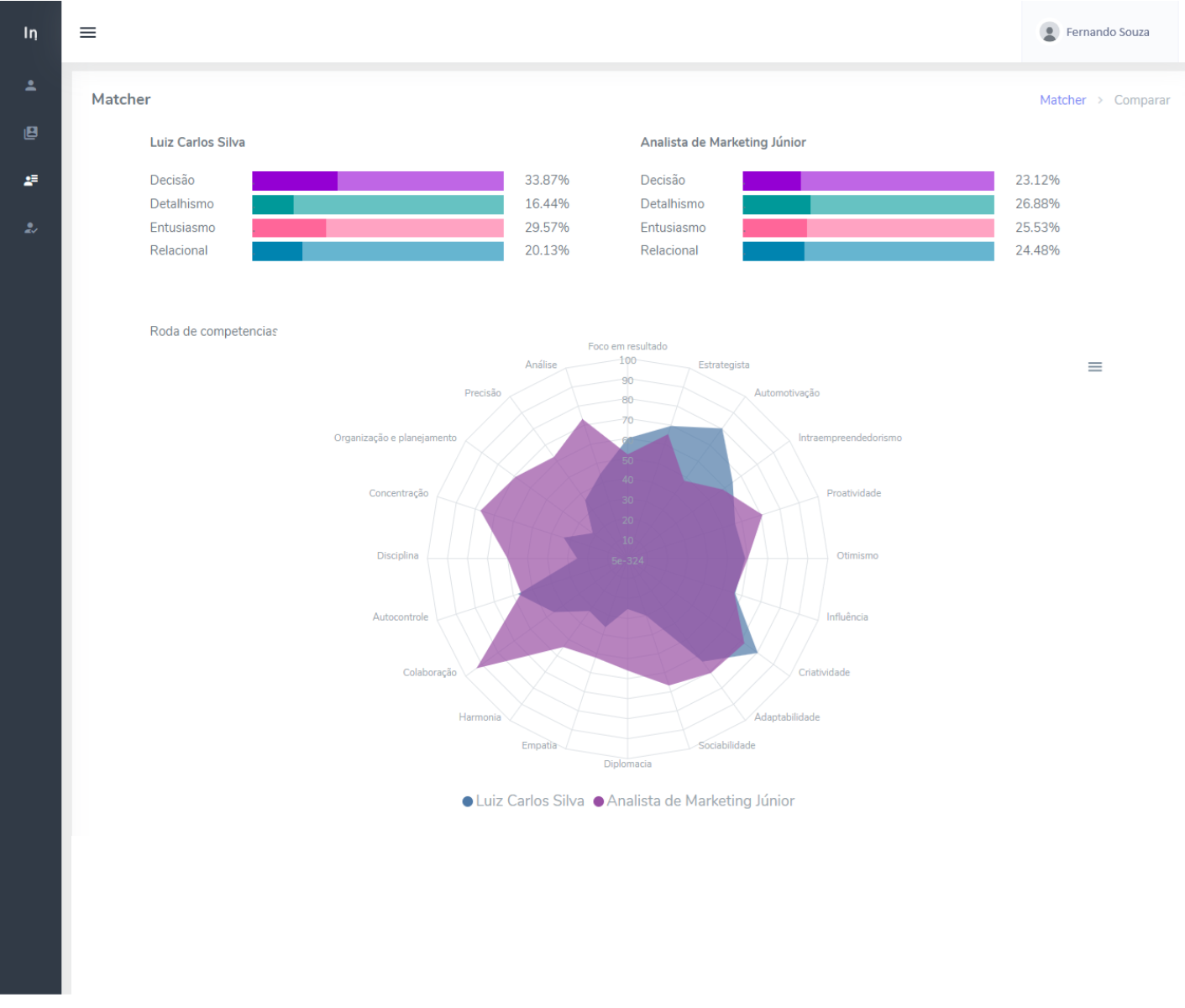Open the chart options menu icon
The image size is (1185, 1008).
pos(1094,366)
